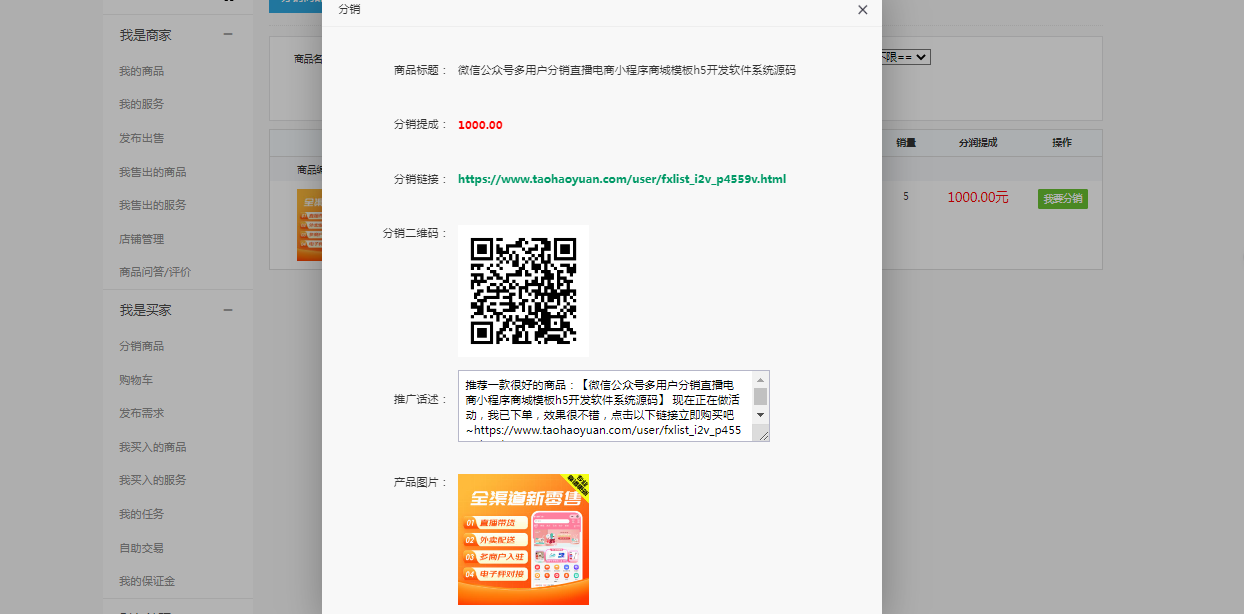Open 我售出的商品 list
The height and width of the screenshot is (614, 1244).
152,172
